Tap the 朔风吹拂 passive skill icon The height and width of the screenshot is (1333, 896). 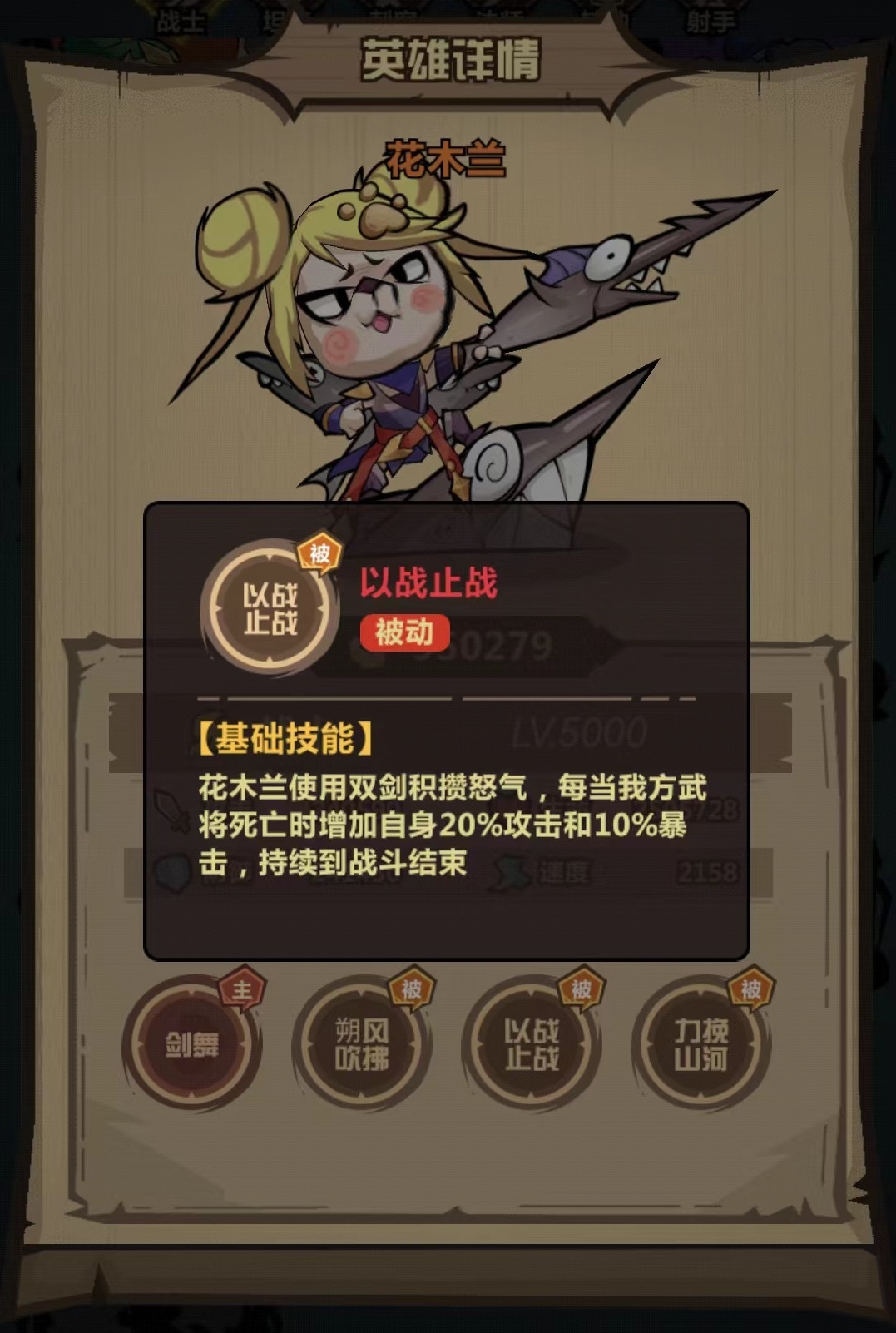click(362, 1045)
